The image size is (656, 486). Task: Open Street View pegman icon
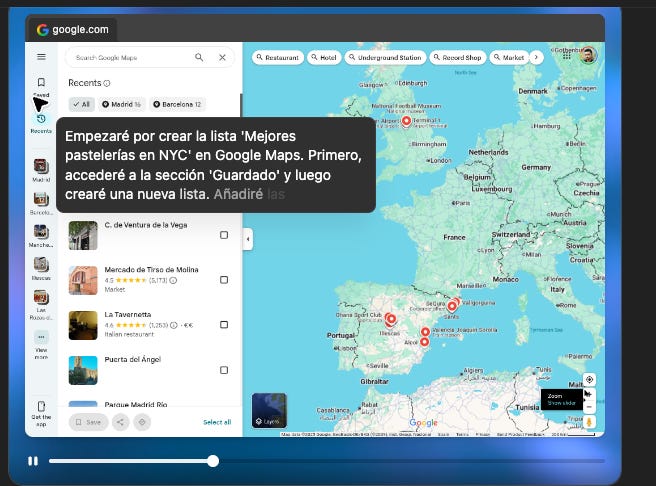[x=589, y=422]
